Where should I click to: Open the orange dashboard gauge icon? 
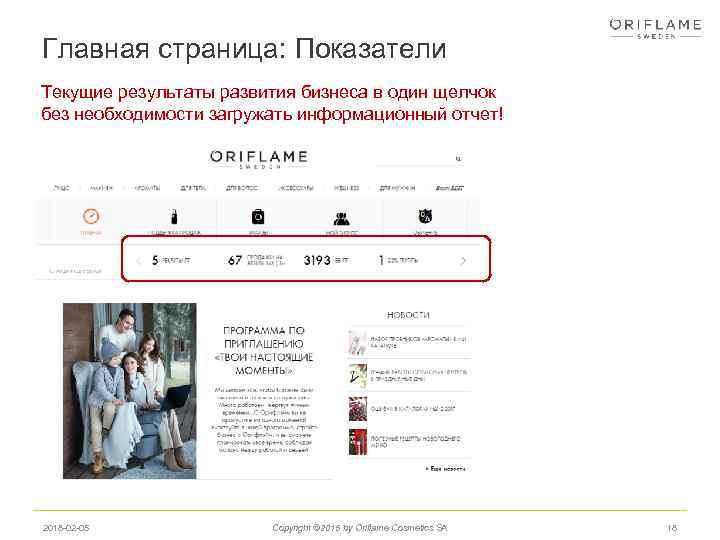91,216
